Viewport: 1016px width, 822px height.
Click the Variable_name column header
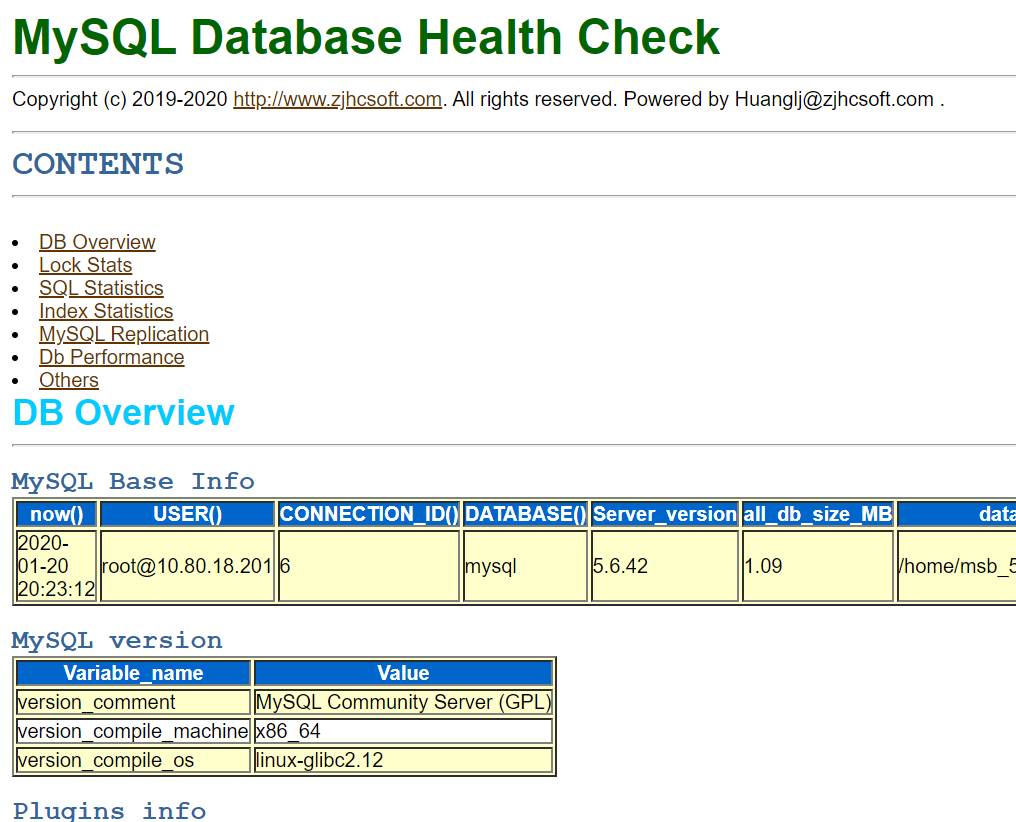133,673
